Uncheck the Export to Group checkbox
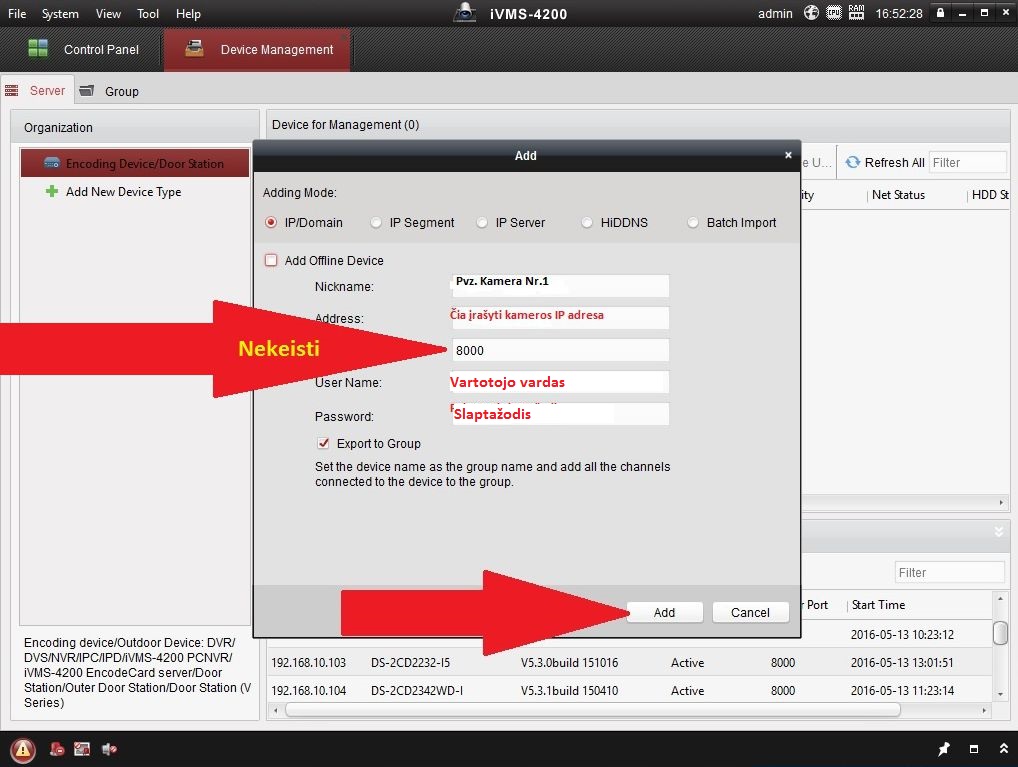Viewport: 1018px width, 767px height. tap(323, 444)
